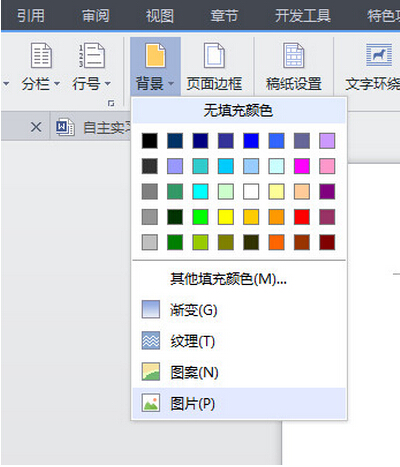Screen dimensions: 400x467
Task: Pick the light cyan swatch in second row
Action: coord(276,166)
